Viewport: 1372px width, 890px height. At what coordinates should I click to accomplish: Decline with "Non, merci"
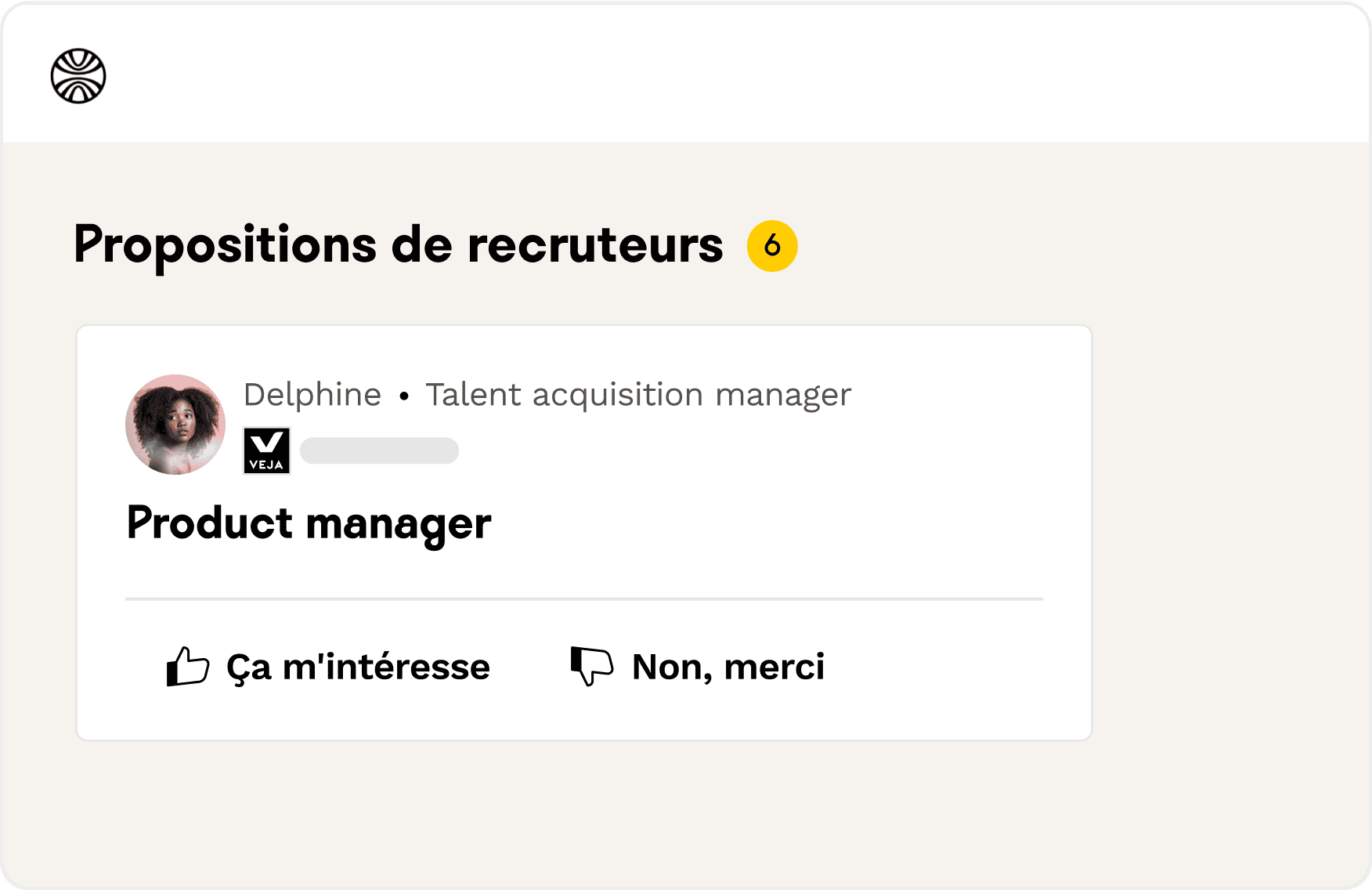coord(728,667)
